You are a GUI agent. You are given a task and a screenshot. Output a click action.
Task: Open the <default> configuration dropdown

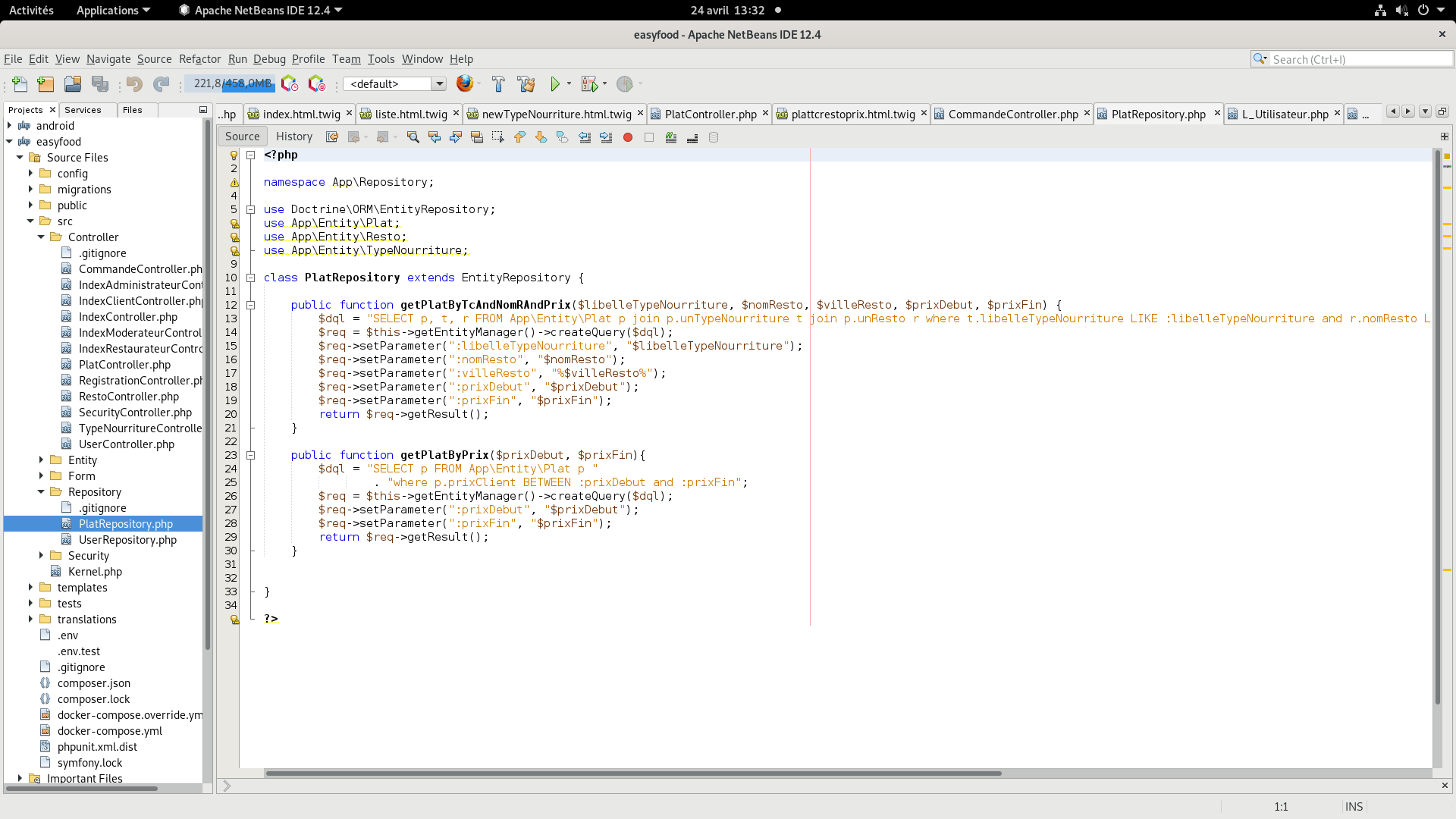pyautogui.click(x=439, y=84)
